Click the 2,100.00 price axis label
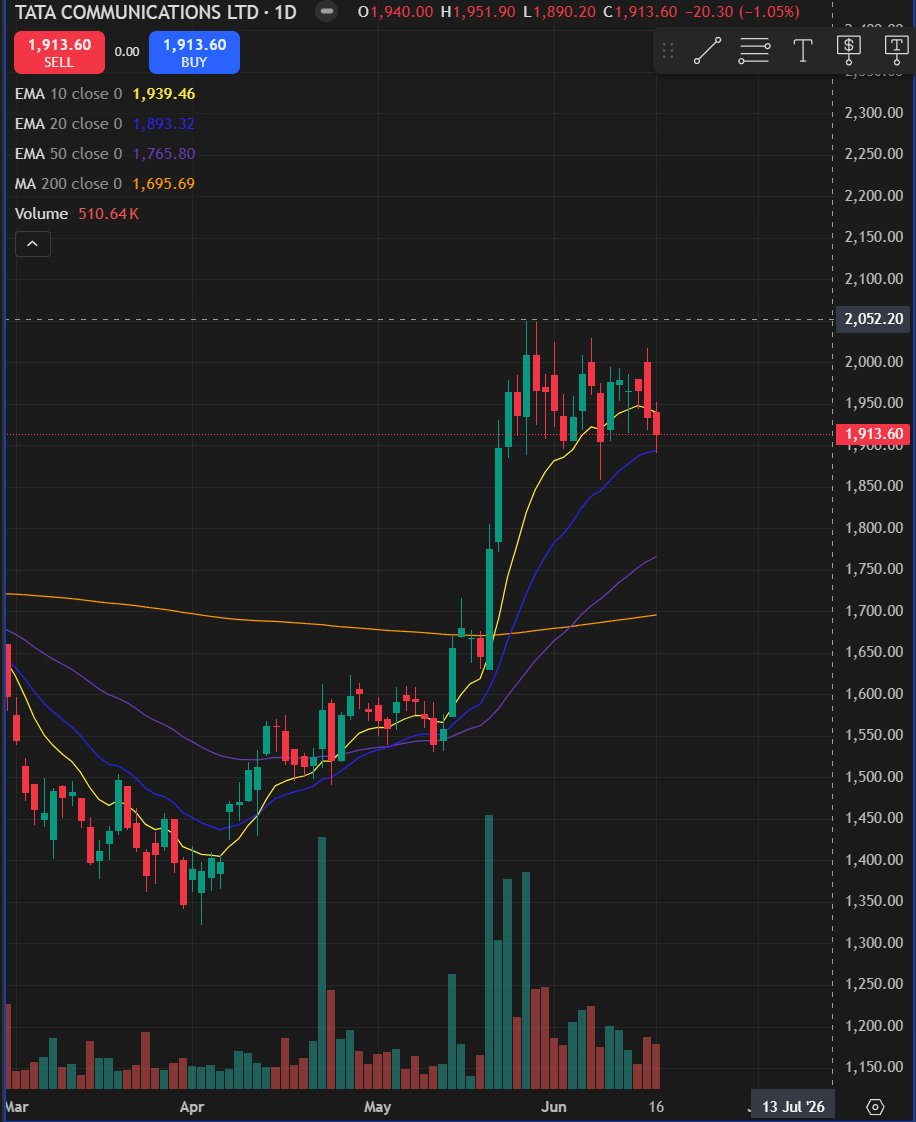 874,278
